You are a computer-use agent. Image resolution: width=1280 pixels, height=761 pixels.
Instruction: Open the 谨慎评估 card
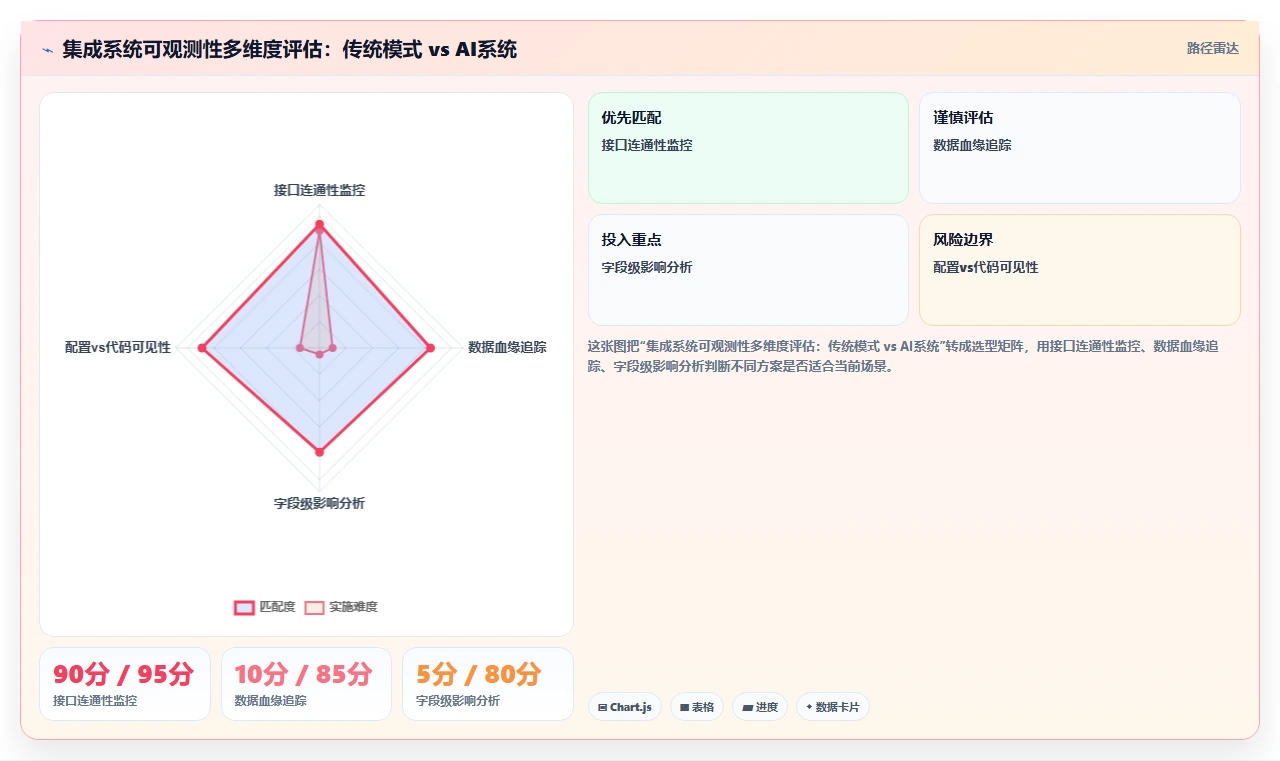pos(1079,148)
